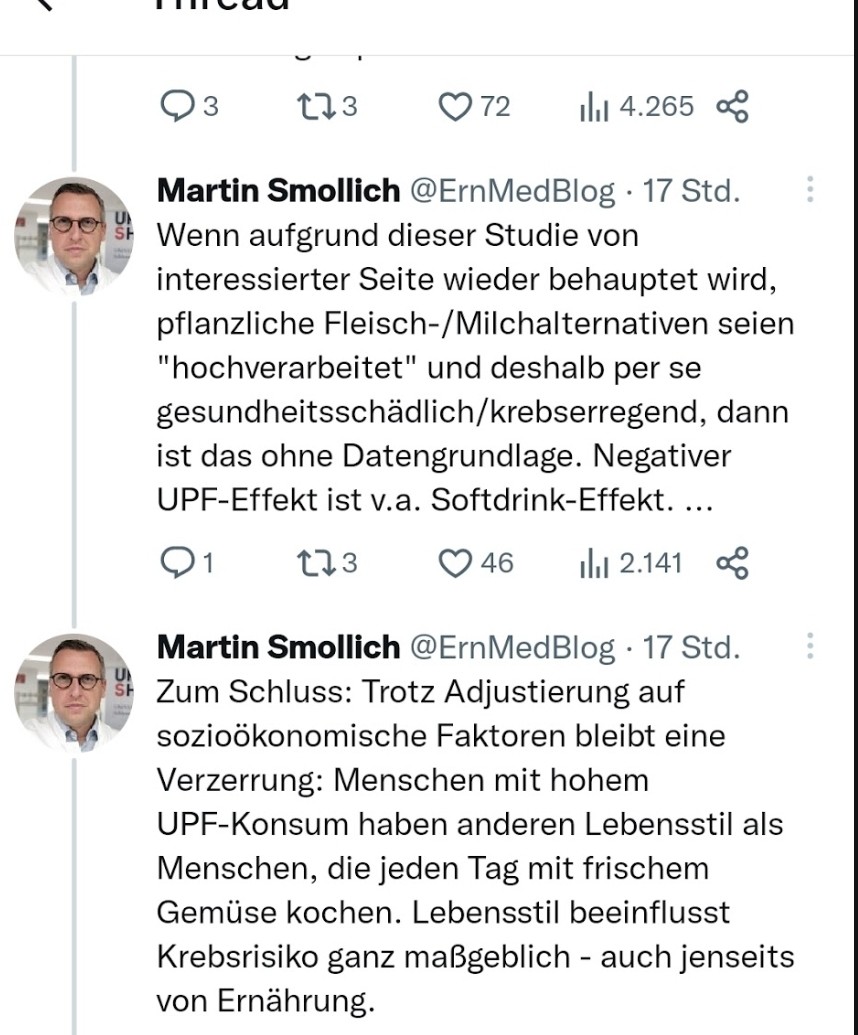Open profile avatar on 'Zum Schluss' tweet
858x1035 pixels.
[72, 692]
